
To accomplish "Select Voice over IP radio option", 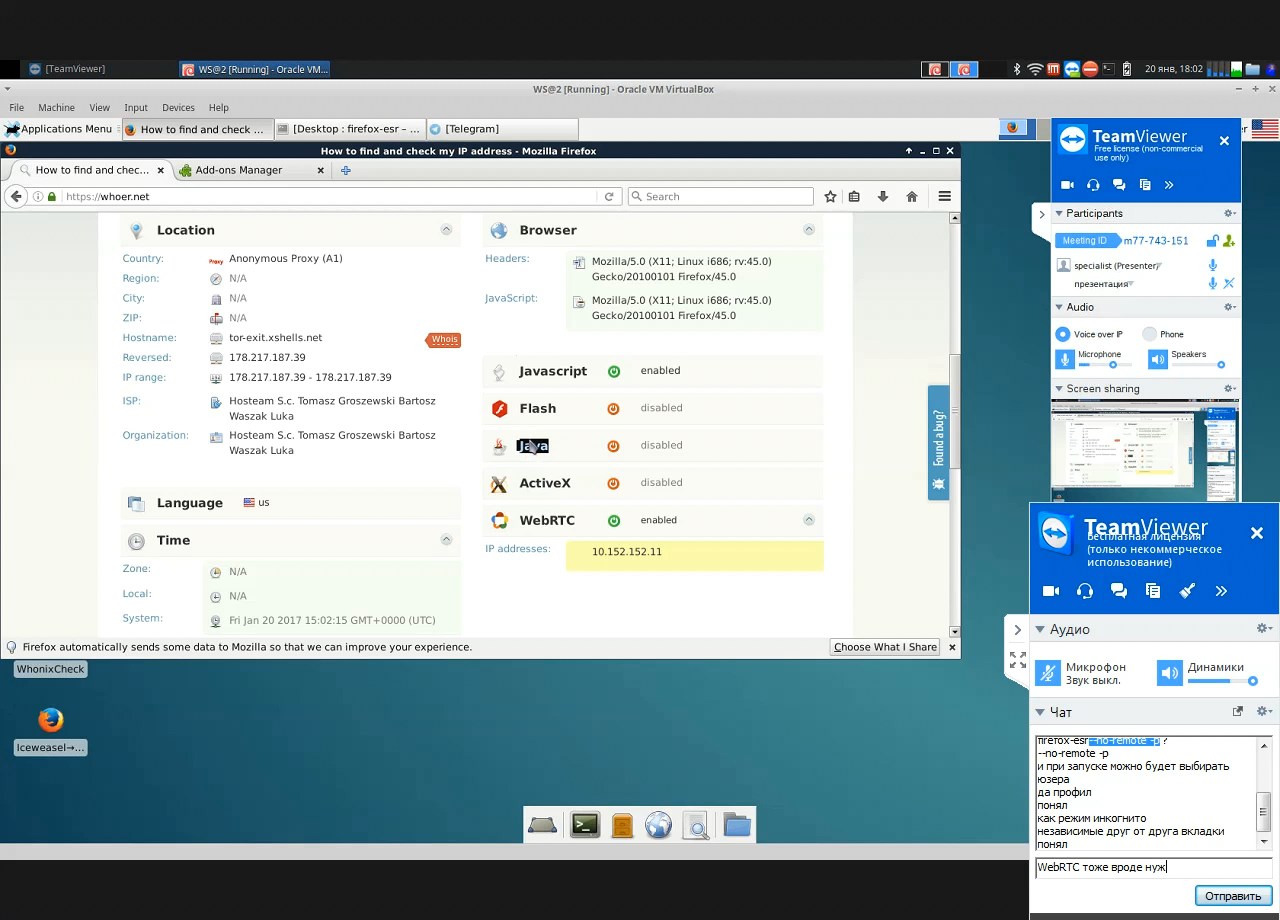I will tap(1063, 334).
